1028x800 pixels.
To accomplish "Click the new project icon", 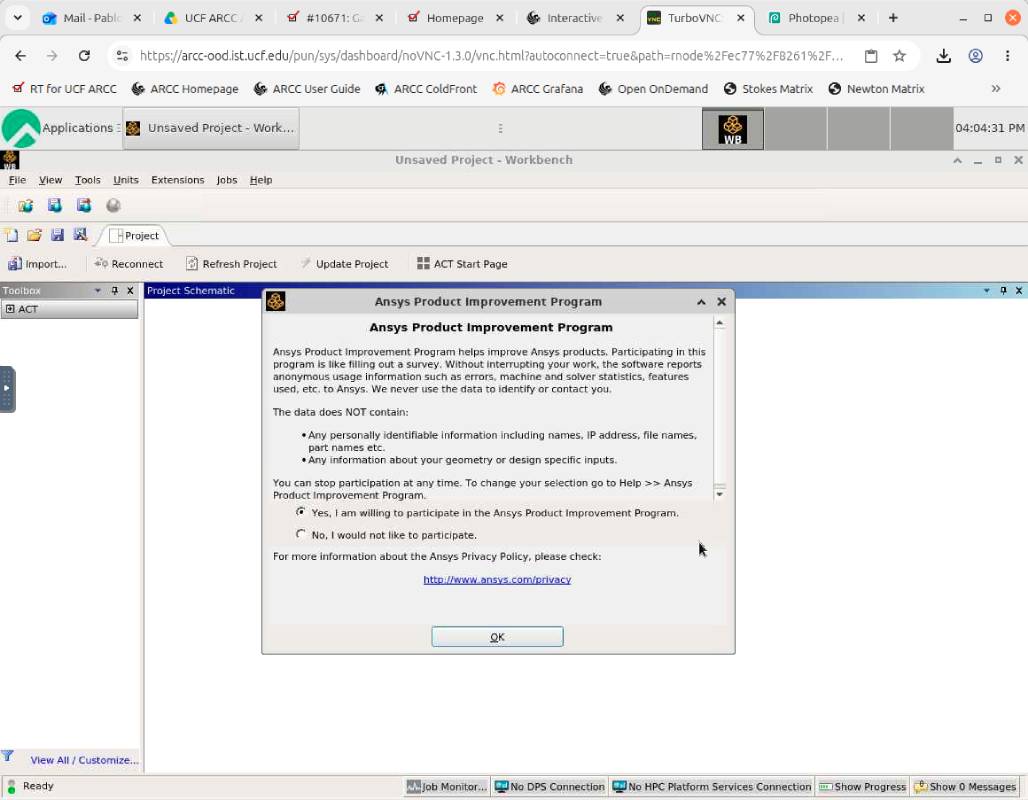I will click(11, 235).
